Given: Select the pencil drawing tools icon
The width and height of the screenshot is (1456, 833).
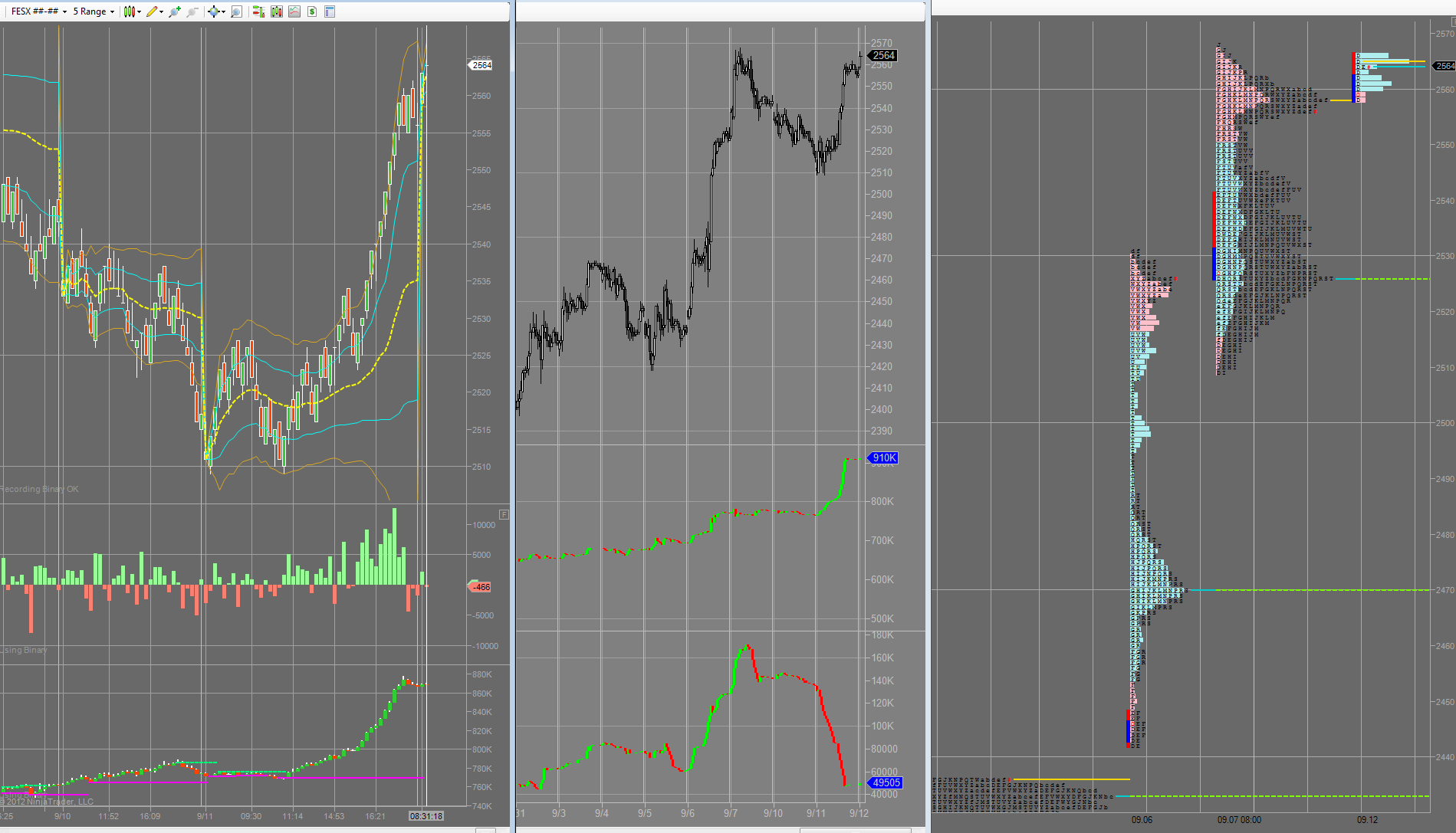Looking at the screenshot, I should 152,11.
